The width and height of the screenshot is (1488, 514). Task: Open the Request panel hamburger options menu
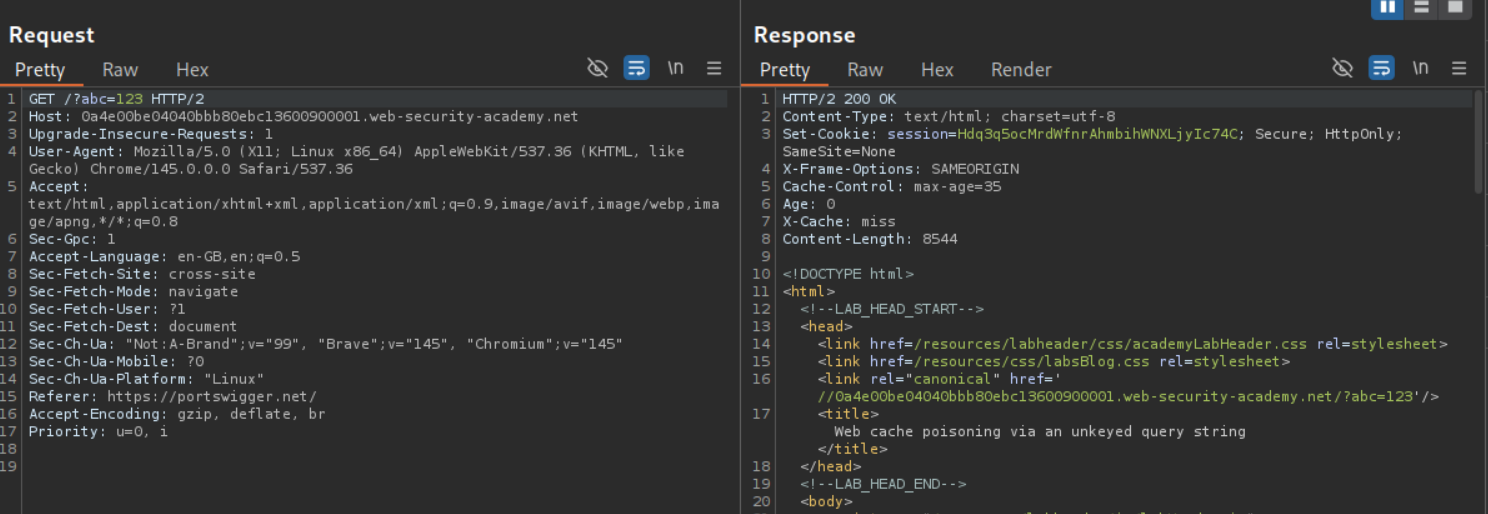coord(714,68)
